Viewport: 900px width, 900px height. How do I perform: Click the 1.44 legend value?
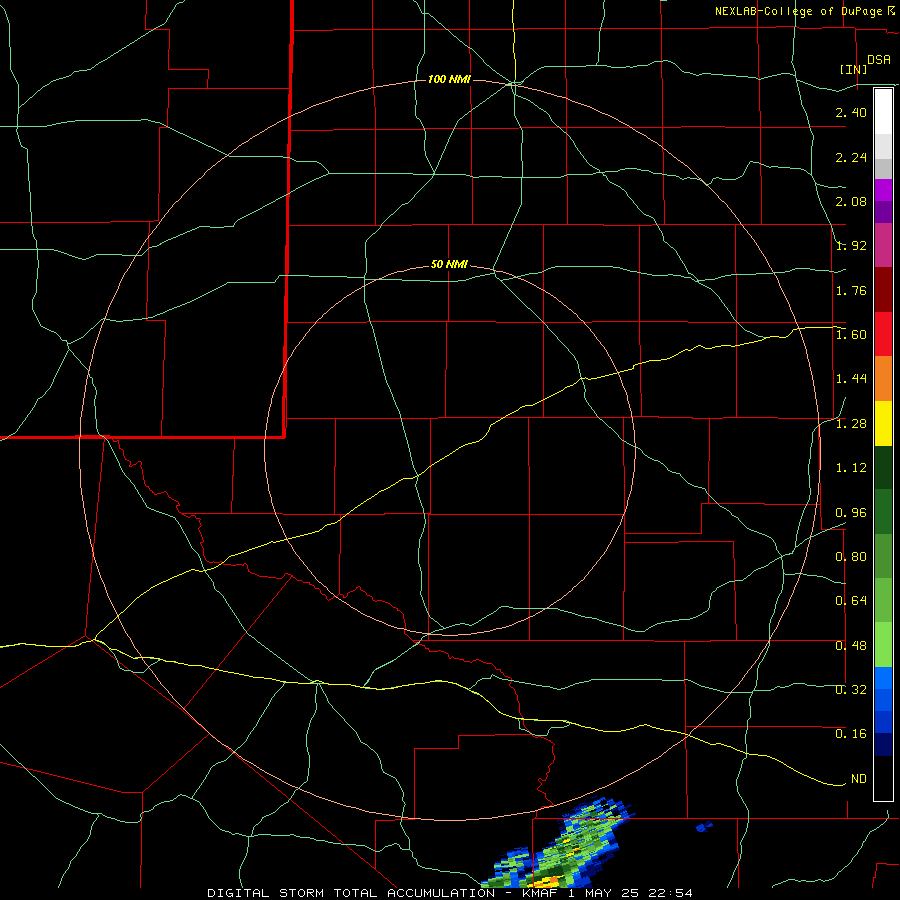pyautogui.click(x=851, y=379)
